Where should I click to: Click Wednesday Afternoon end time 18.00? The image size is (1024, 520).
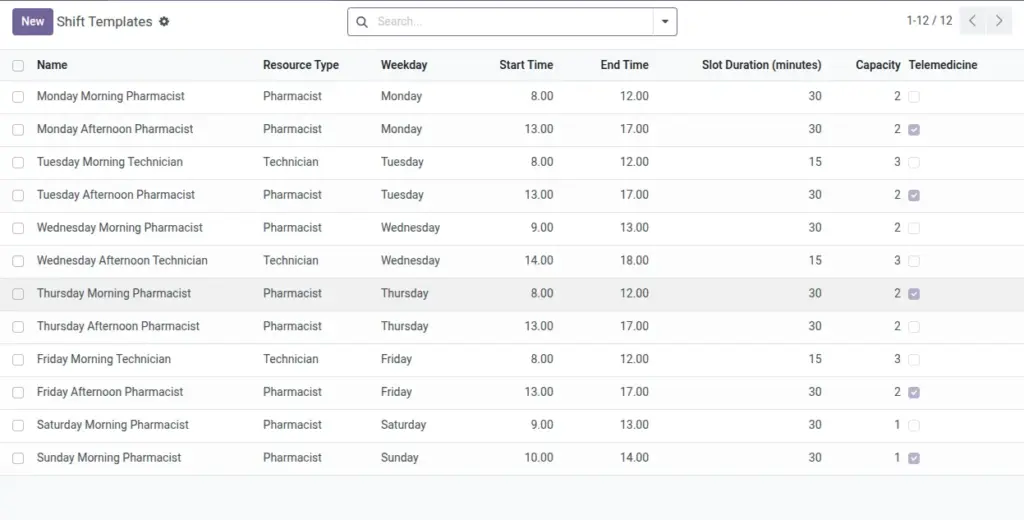click(x=634, y=260)
